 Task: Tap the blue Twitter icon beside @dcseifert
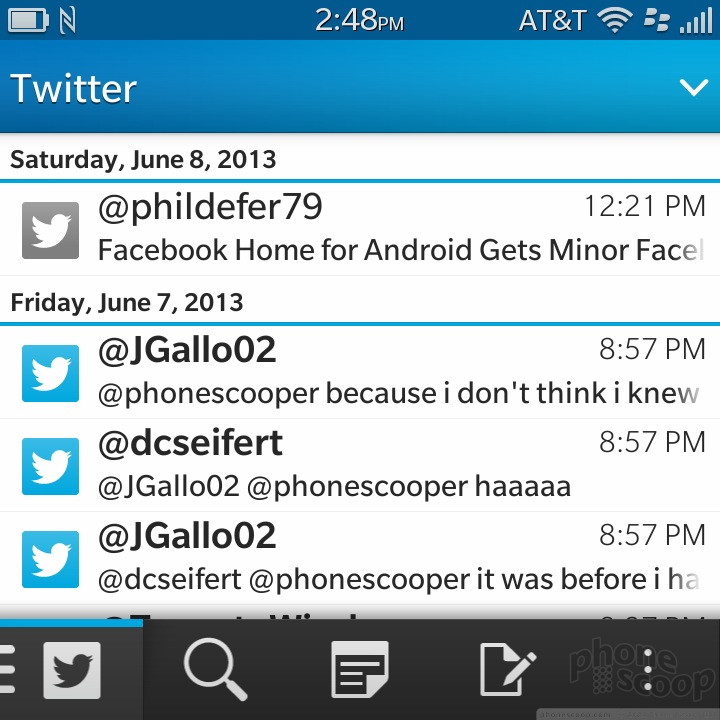[51, 466]
